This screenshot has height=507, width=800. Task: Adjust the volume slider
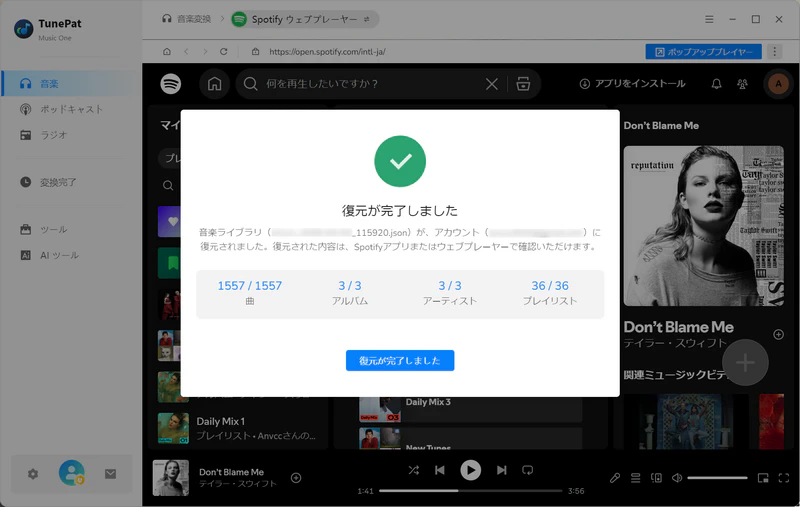click(717, 478)
